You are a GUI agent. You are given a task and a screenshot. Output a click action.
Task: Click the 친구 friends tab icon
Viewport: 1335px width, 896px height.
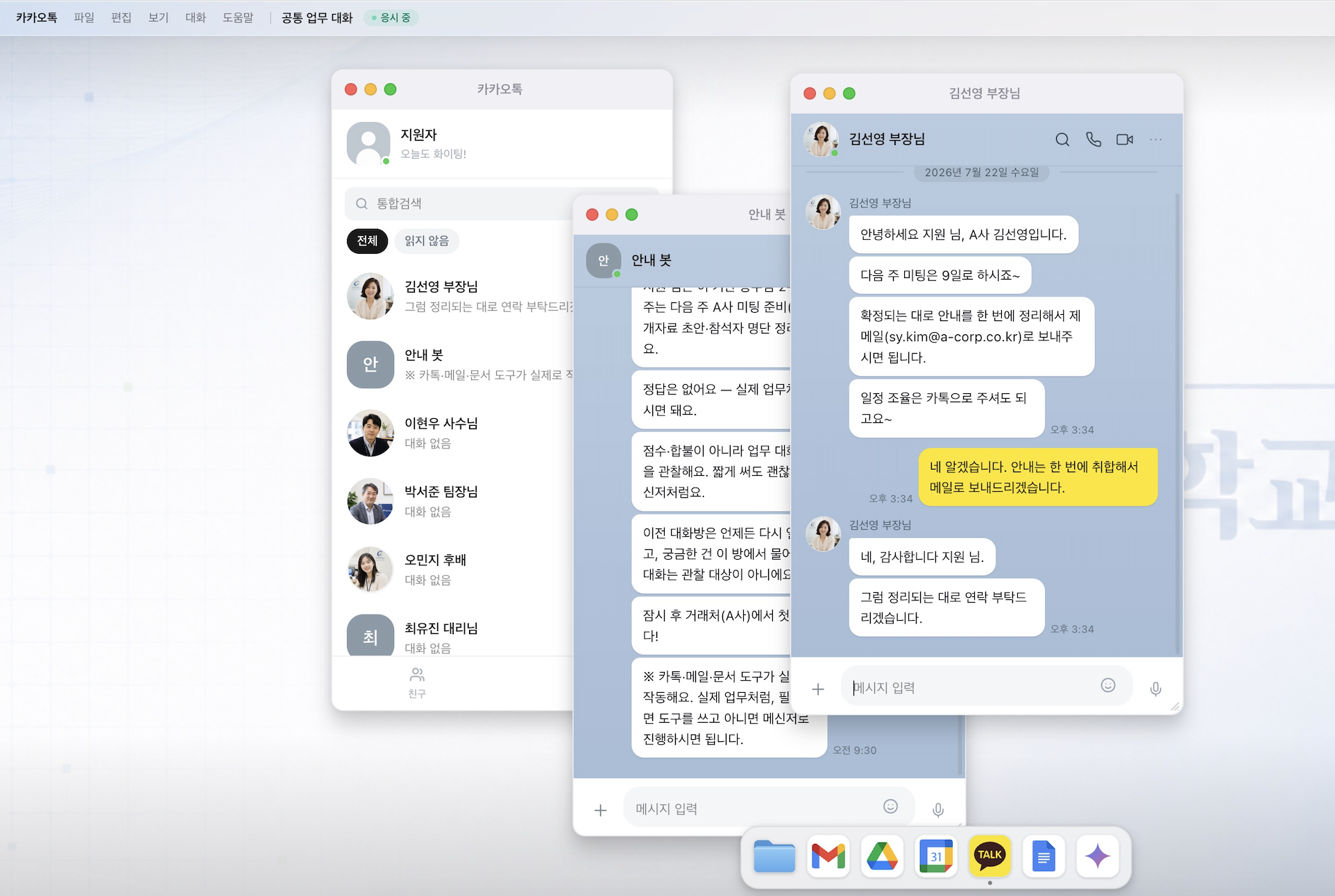(x=417, y=682)
